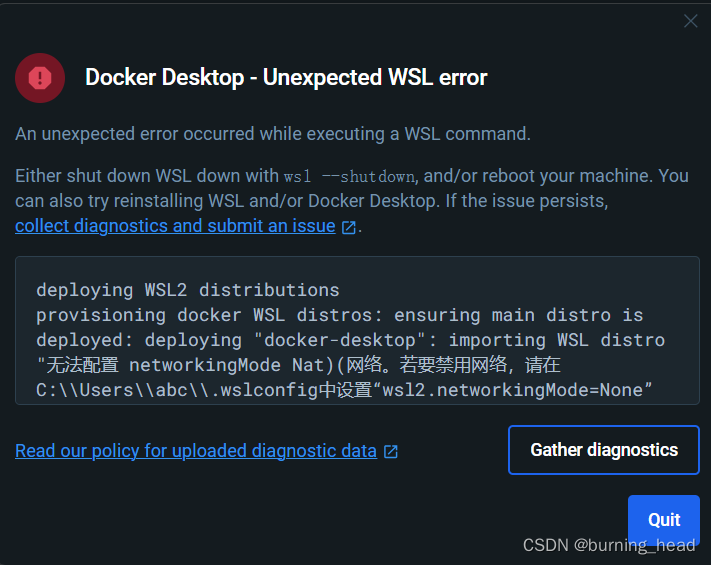Click the unexpected error occurred sentence
Screen dimensions: 711x565
273,134
